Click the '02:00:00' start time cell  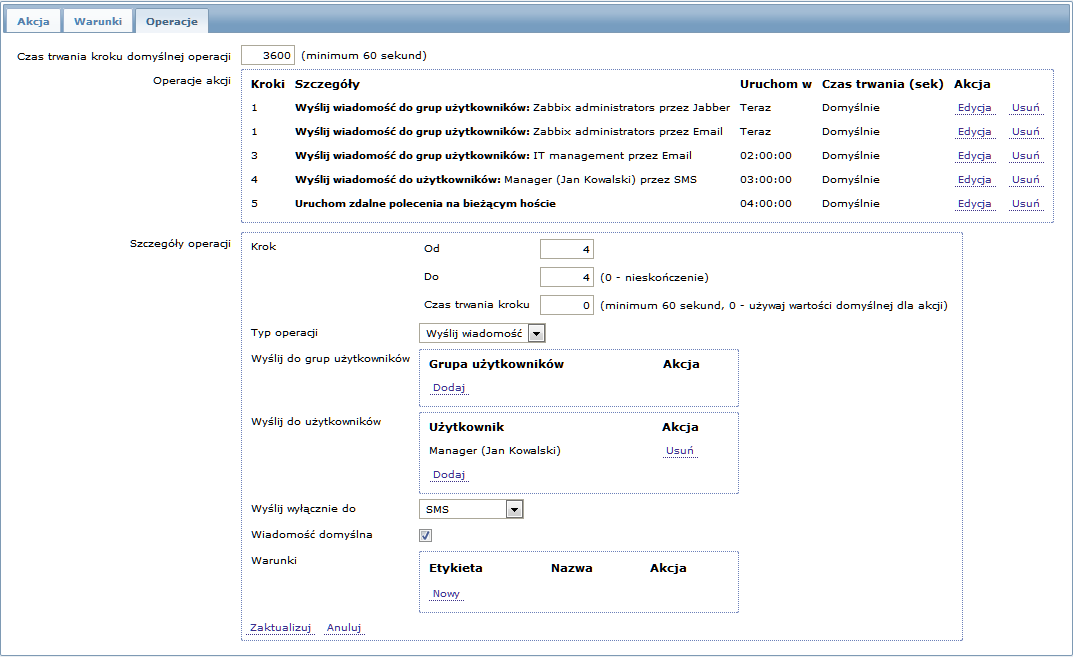(x=766, y=155)
